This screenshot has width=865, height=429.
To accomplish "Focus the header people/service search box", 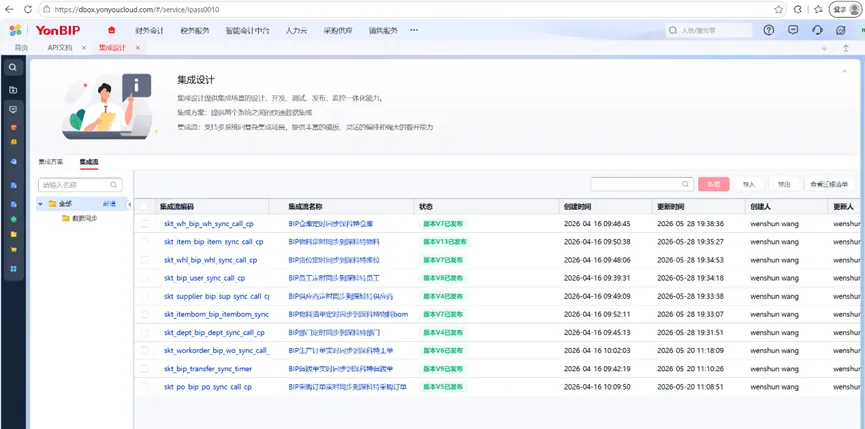I will (x=709, y=30).
